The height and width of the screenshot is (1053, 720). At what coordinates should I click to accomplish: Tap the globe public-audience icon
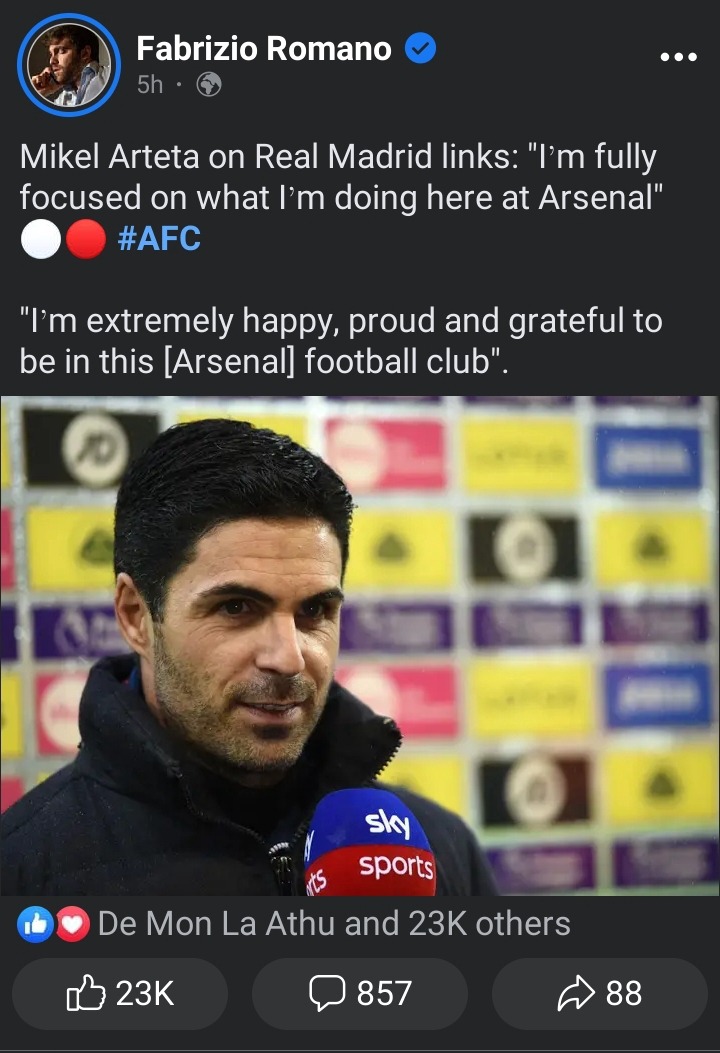click(x=209, y=85)
